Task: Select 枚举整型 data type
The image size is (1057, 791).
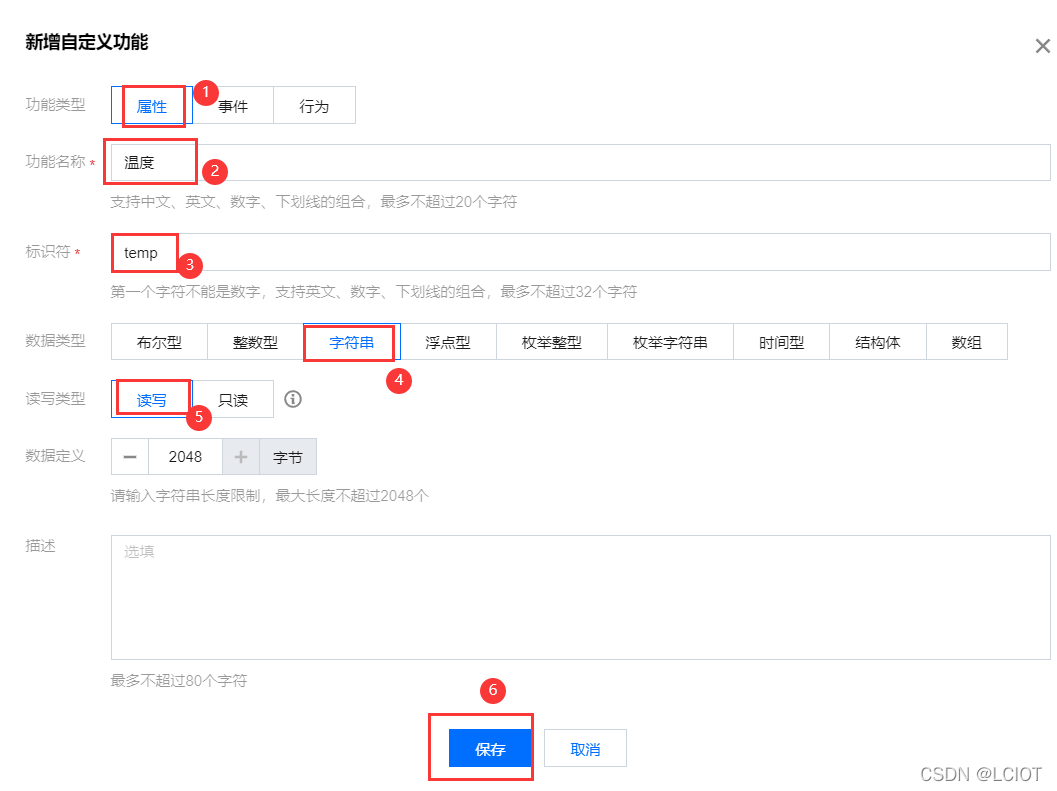Action: point(551,341)
